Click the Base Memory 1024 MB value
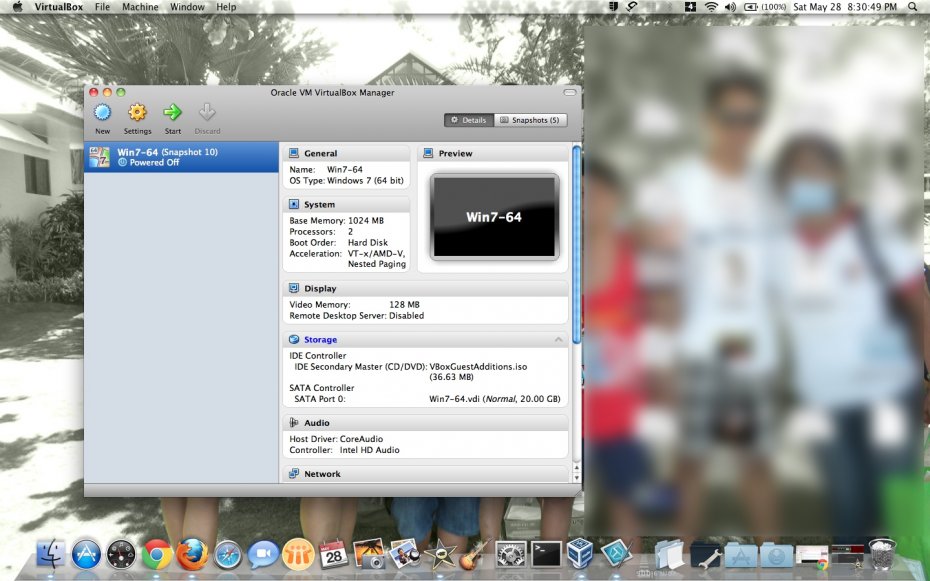Image resolution: width=930 pixels, height=581 pixels. (x=366, y=221)
